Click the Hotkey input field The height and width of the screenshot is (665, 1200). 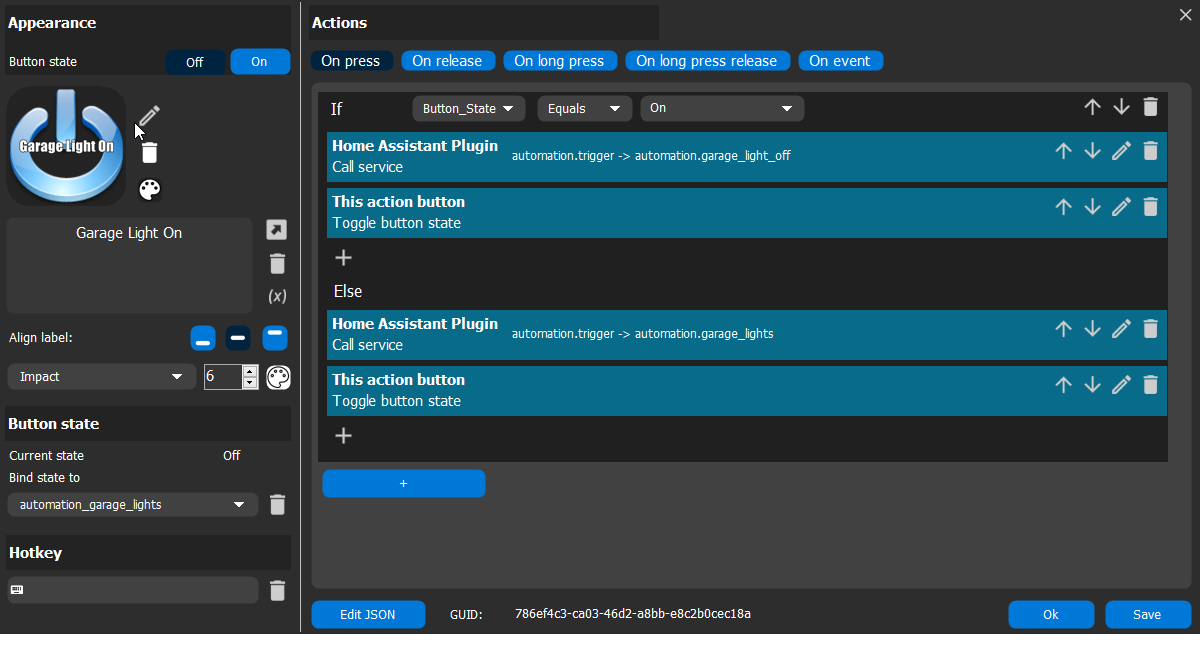tap(132, 590)
